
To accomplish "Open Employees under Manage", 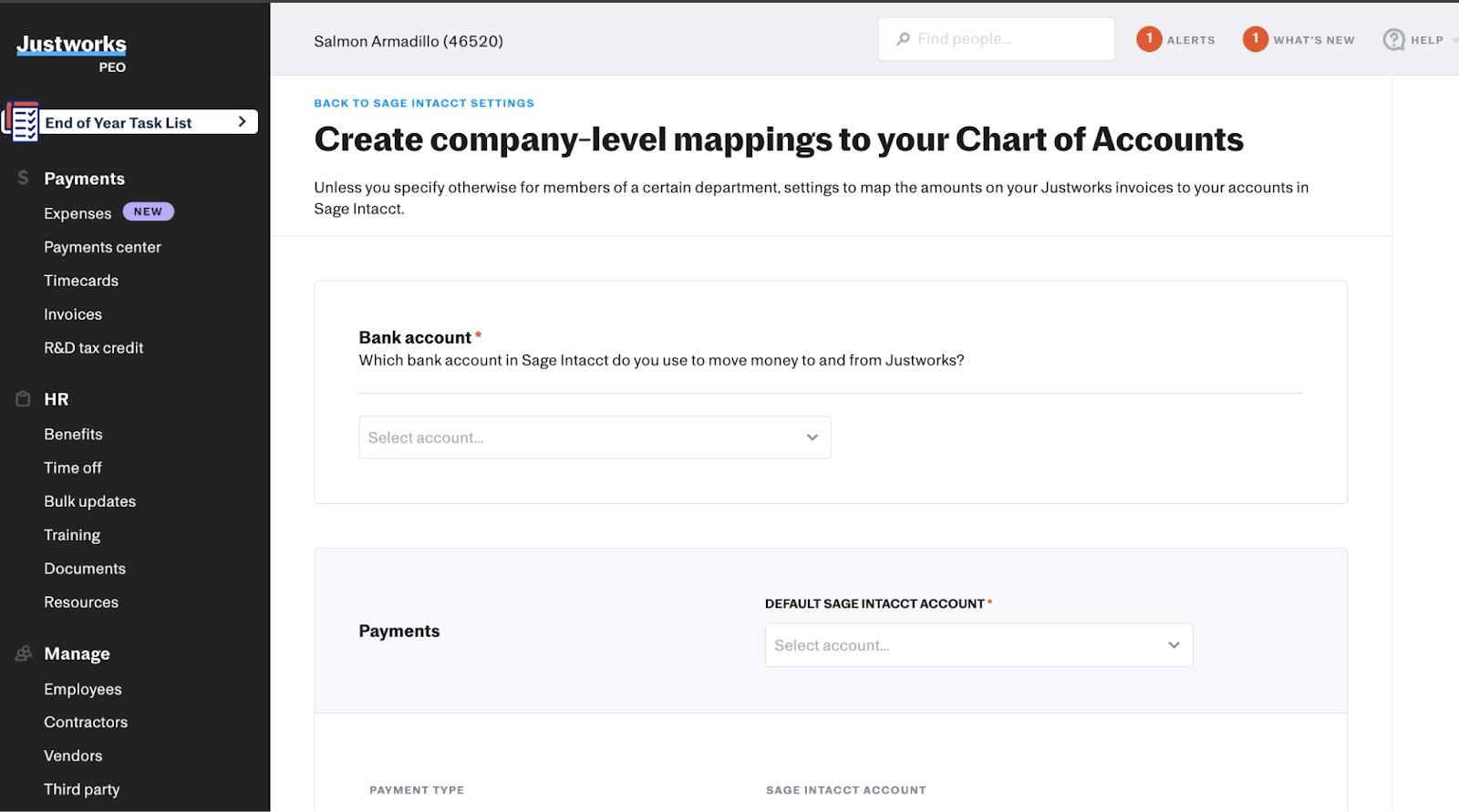I will [x=83, y=689].
